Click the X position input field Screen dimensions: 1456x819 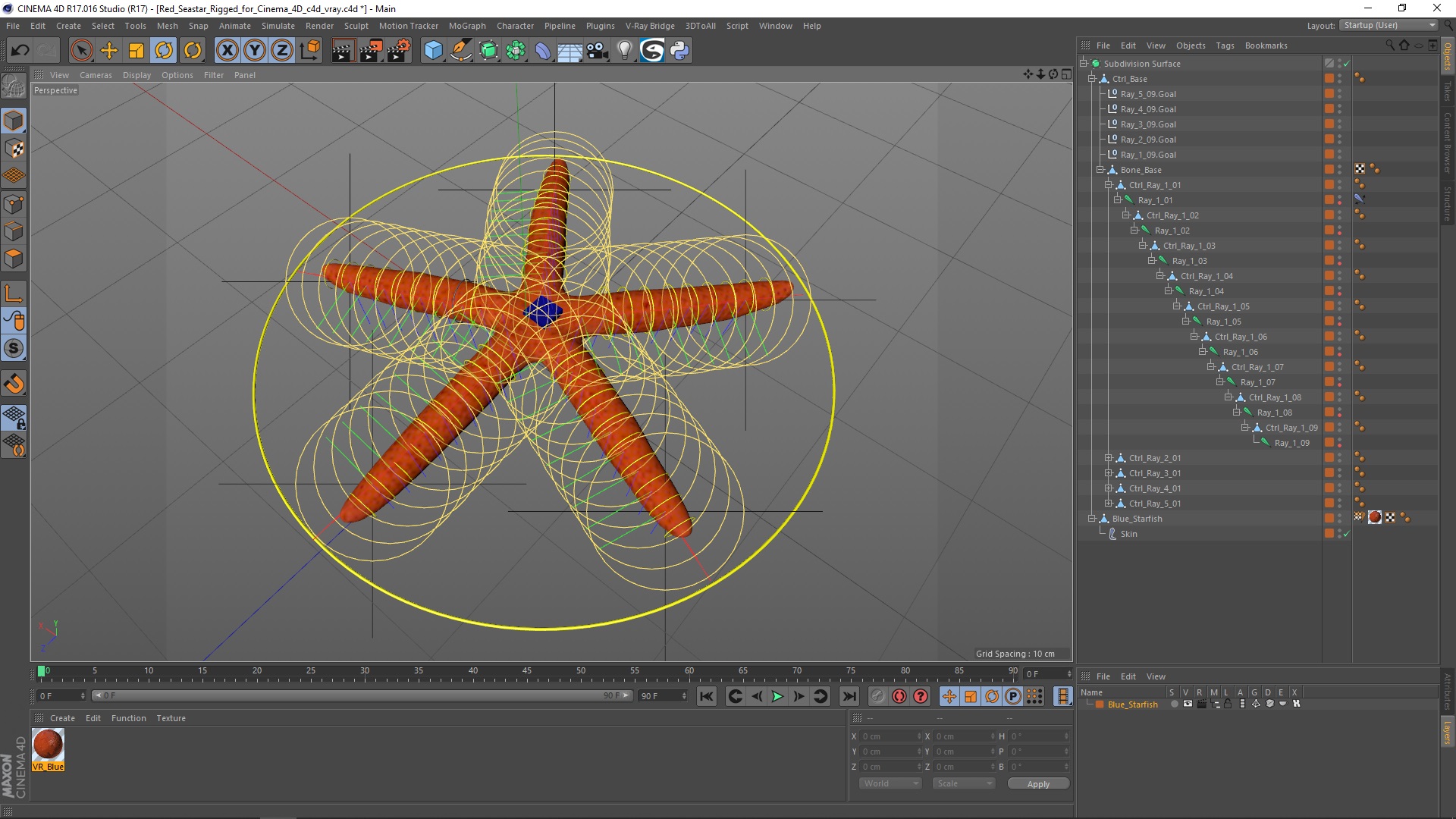pyautogui.click(x=890, y=736)
